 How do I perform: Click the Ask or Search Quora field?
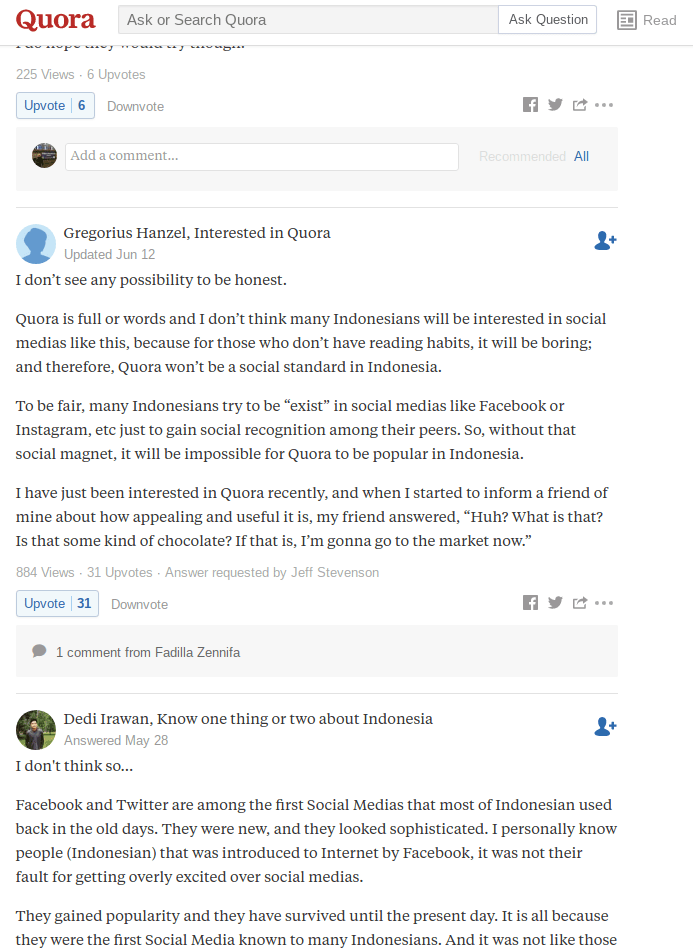coord(308,20)
